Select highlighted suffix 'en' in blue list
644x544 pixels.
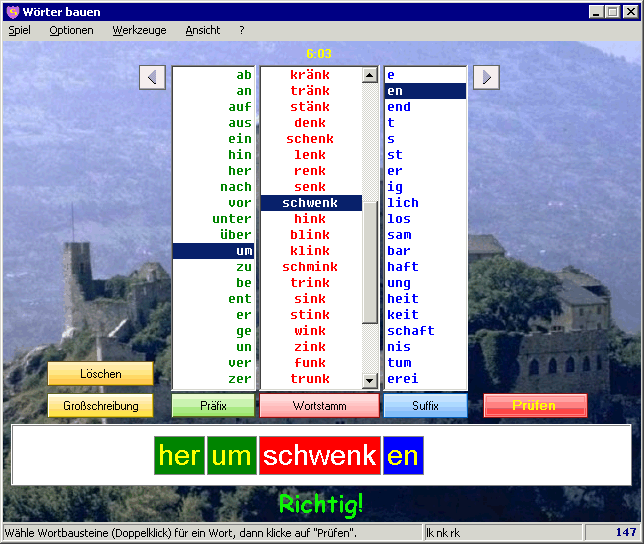click(426, 91)
